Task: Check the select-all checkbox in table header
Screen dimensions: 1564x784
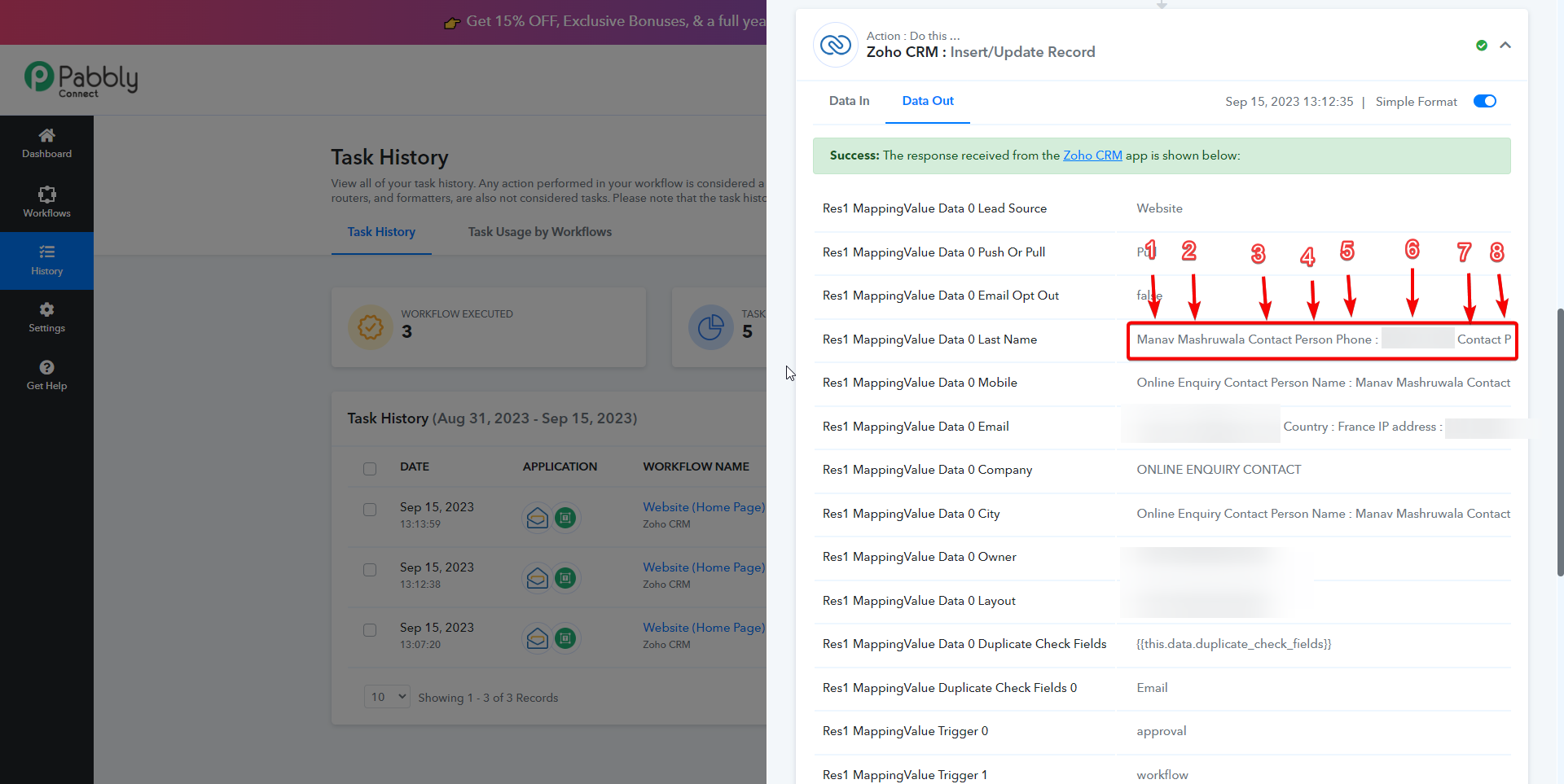Action: click(x=370, y=468)
